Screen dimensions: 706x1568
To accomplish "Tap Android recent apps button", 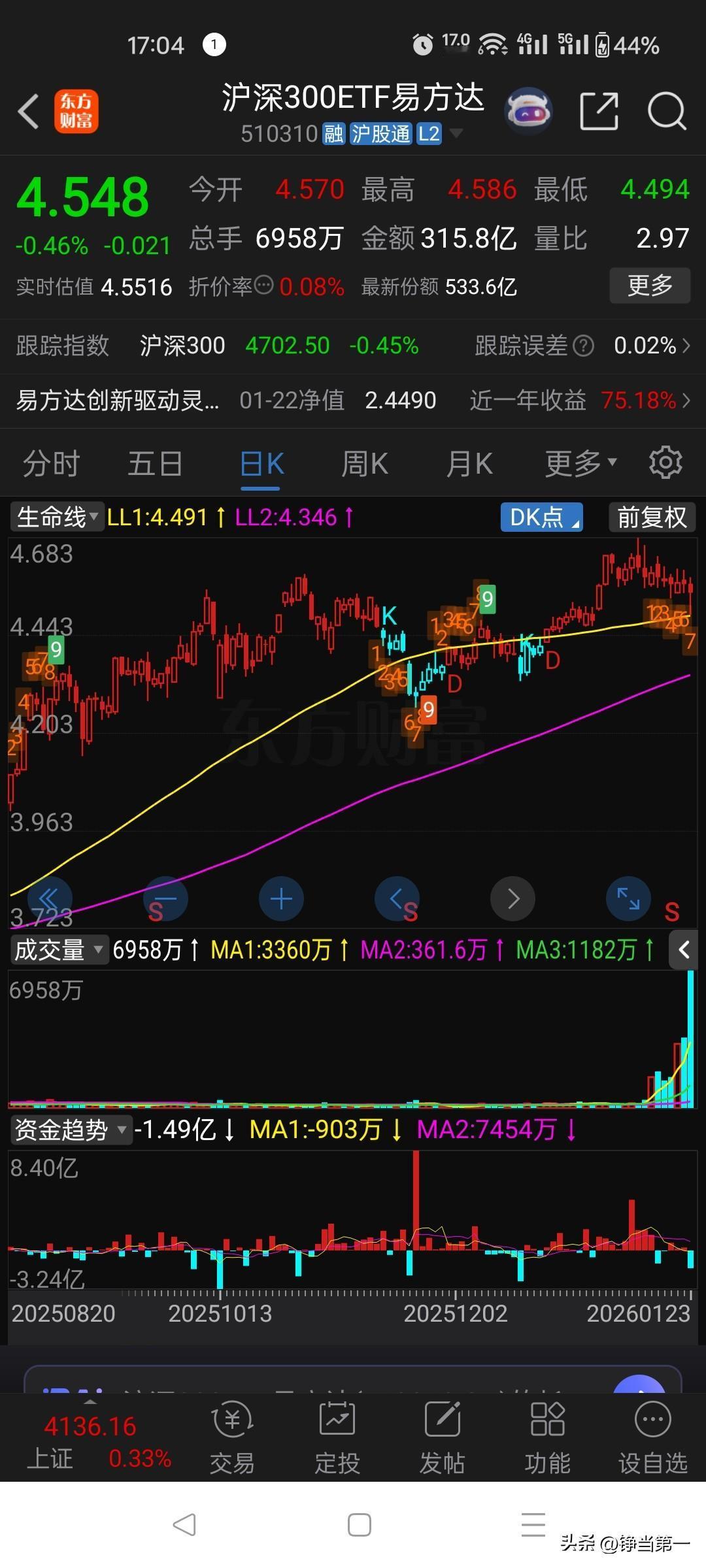I will [x=533, y=1525].
